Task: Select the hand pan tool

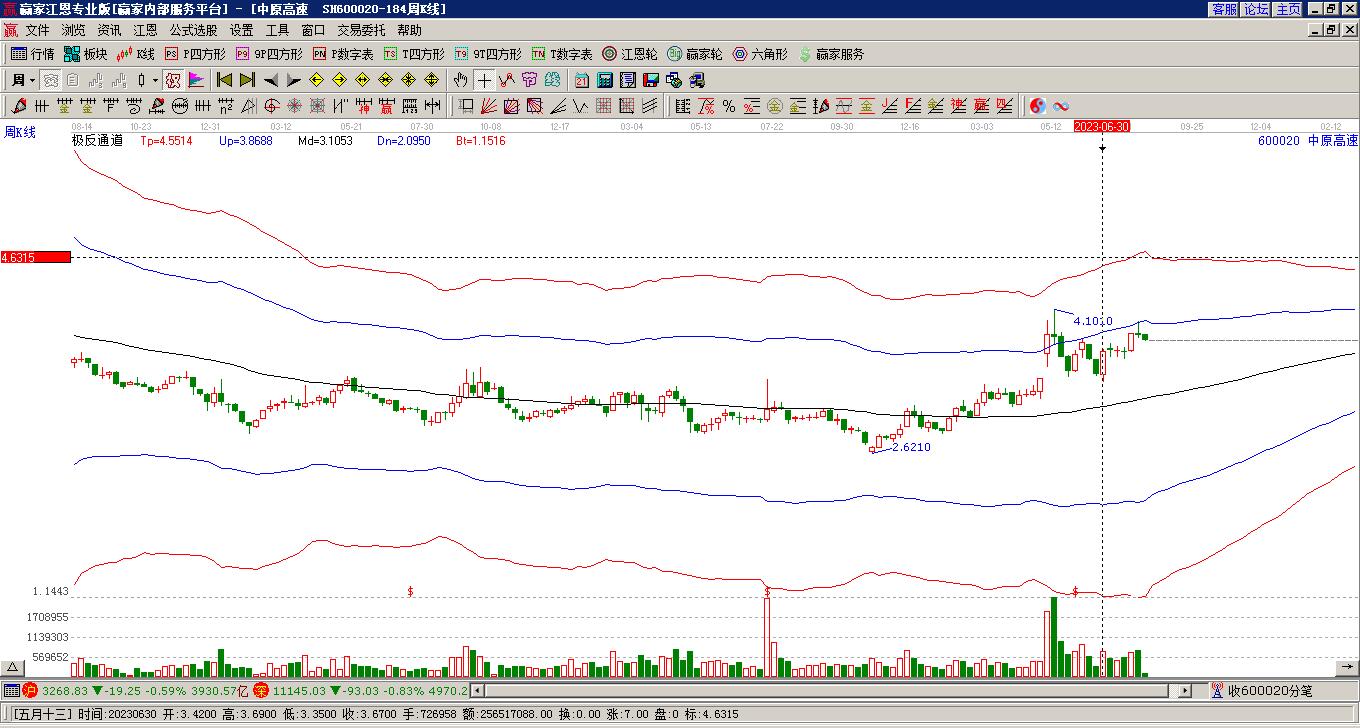Action: (460, 80)
